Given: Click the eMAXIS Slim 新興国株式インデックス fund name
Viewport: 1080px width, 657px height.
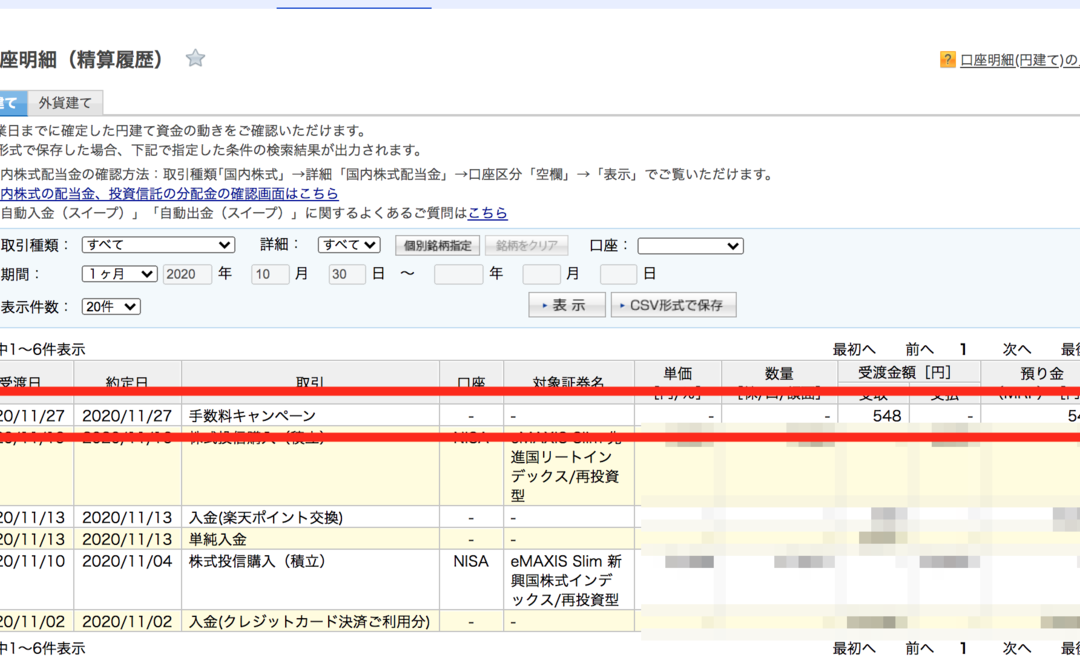Looking at the screenshot, I should click(569, 580).
